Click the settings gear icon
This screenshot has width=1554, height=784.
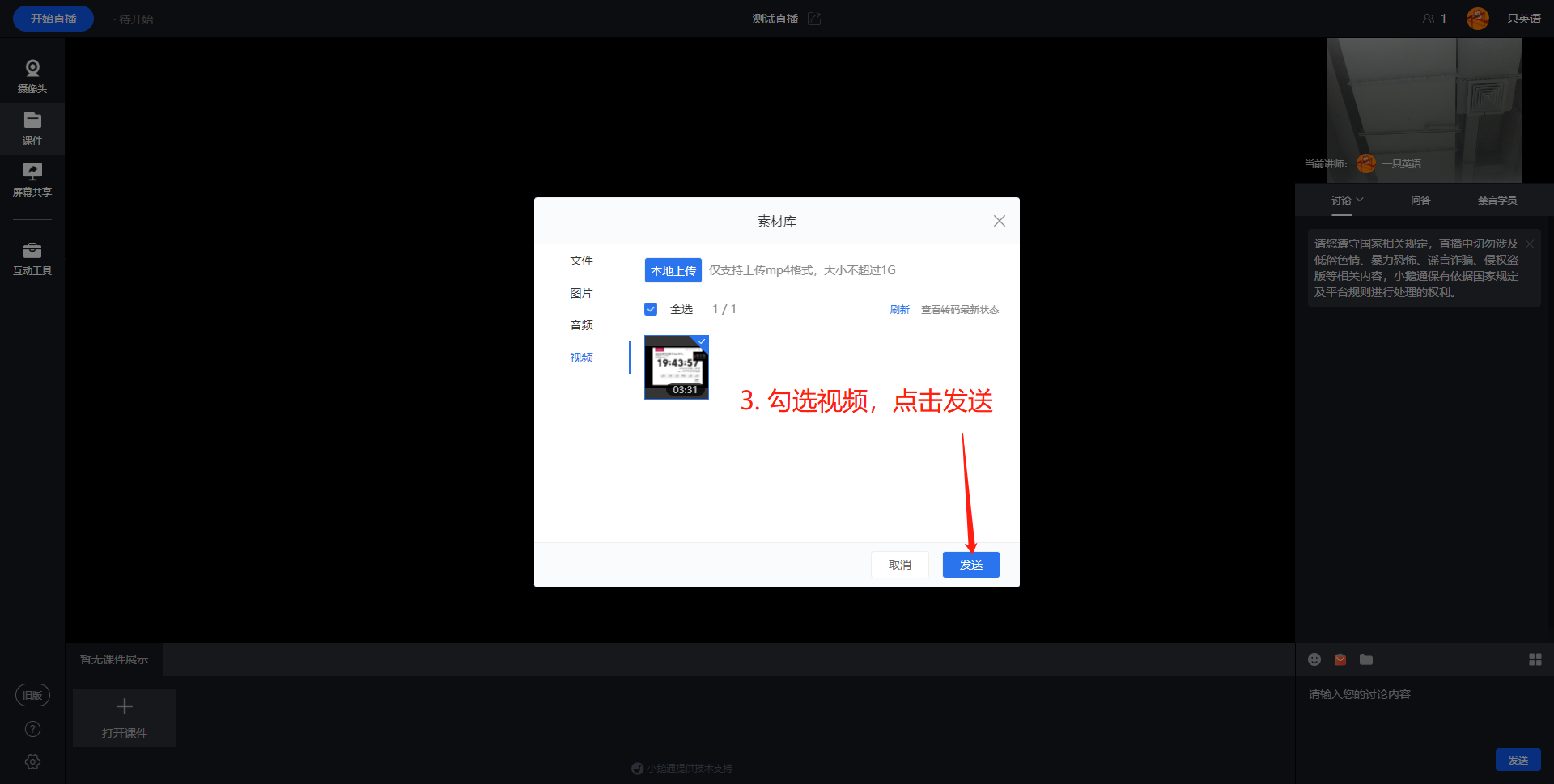click(32, 761)
